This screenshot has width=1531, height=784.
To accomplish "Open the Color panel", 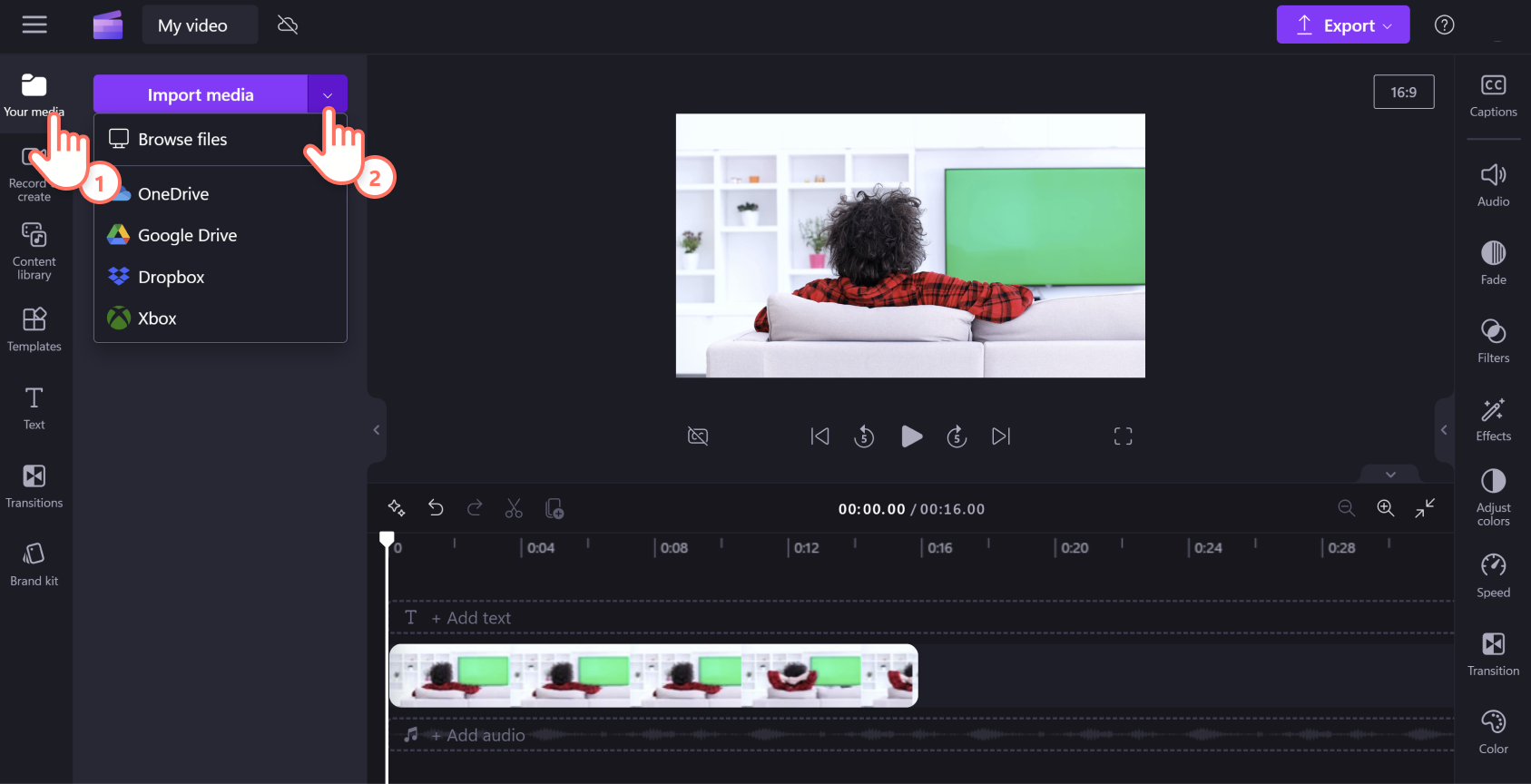I will coord(1493,731).
